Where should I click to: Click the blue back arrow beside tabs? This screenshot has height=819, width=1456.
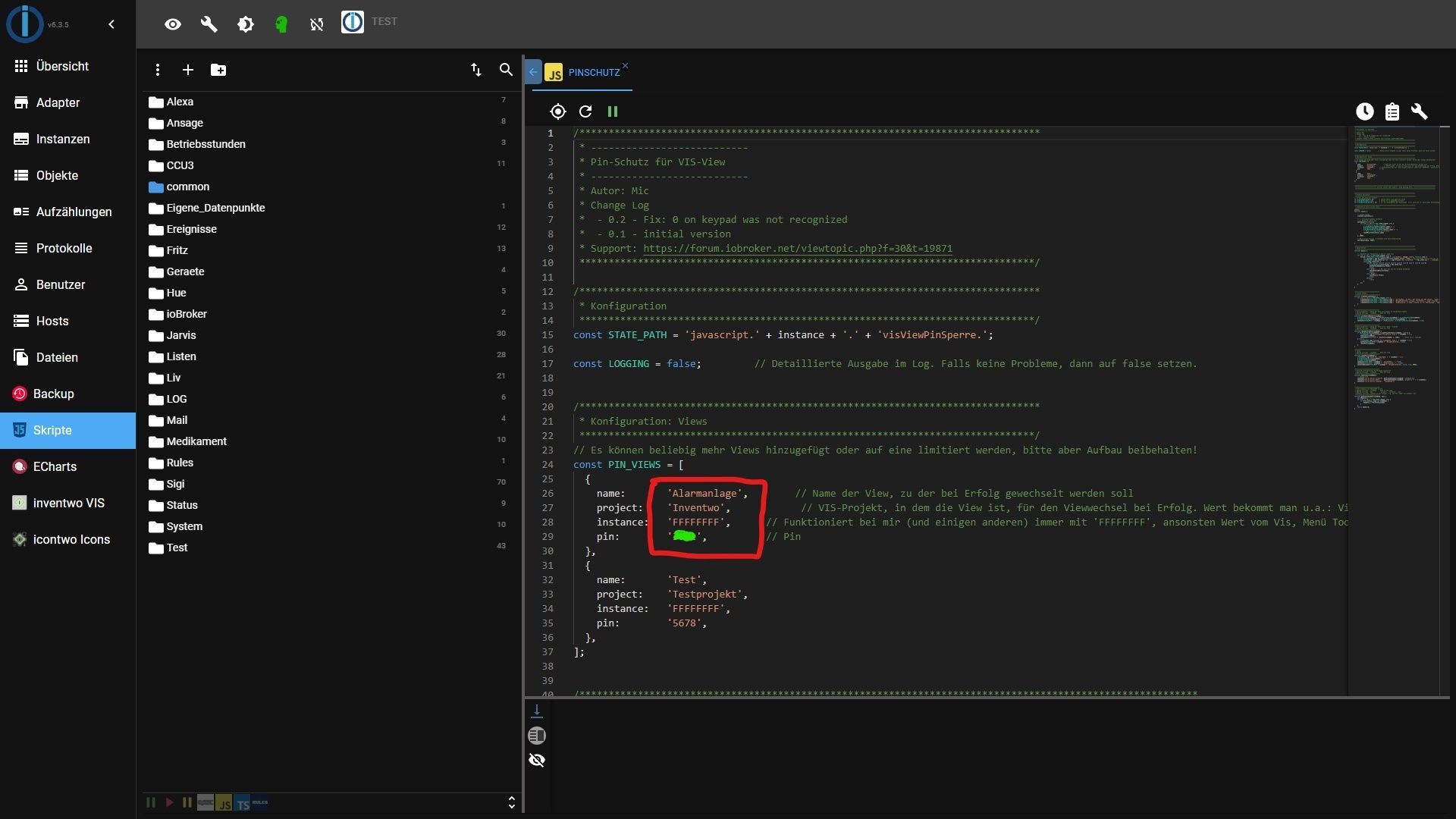[x=533, y=72]
